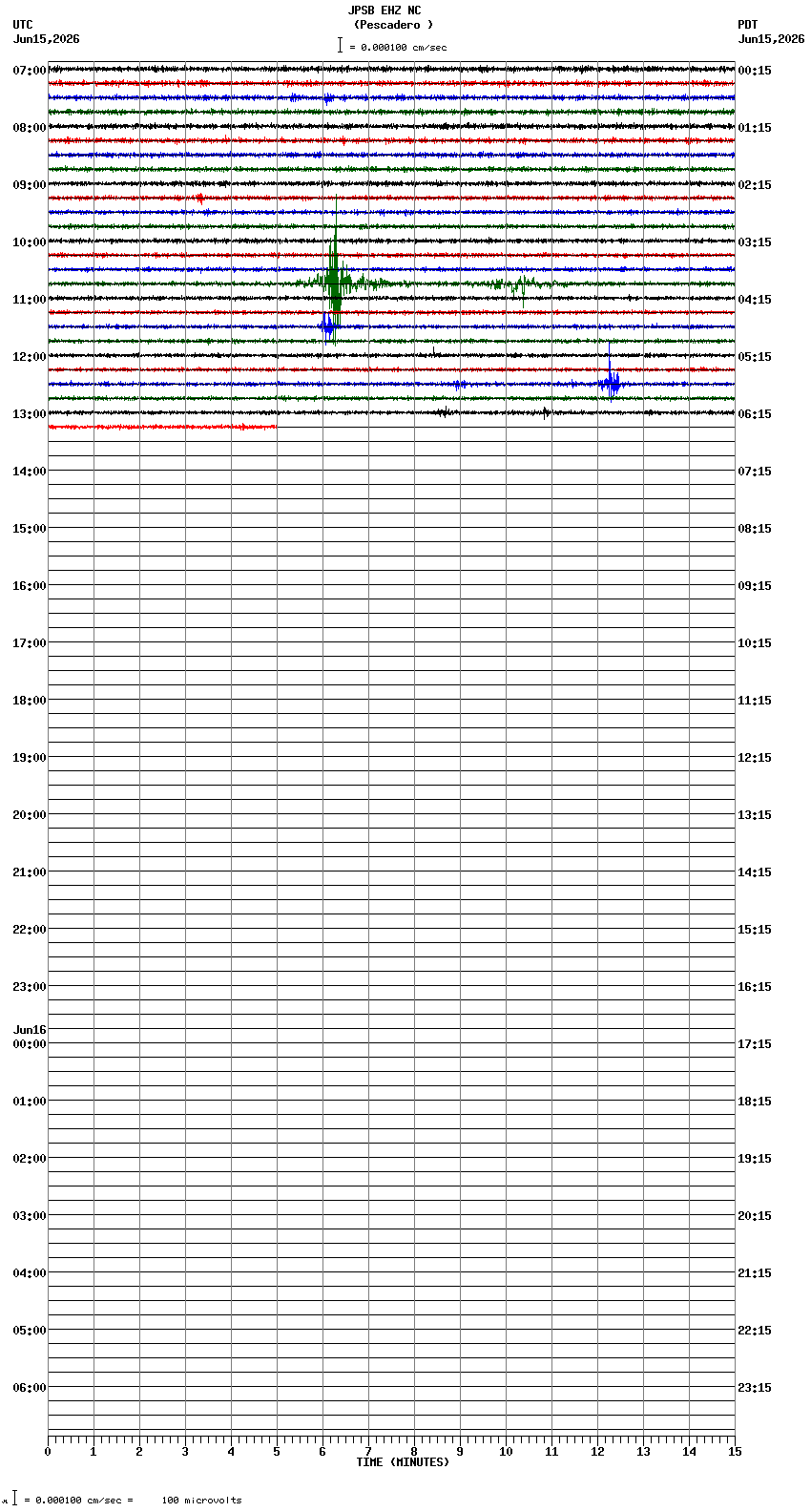Click the '06:15' PDT time label
This screenshot has width=811, height=1512.
[x=755, y=414]
